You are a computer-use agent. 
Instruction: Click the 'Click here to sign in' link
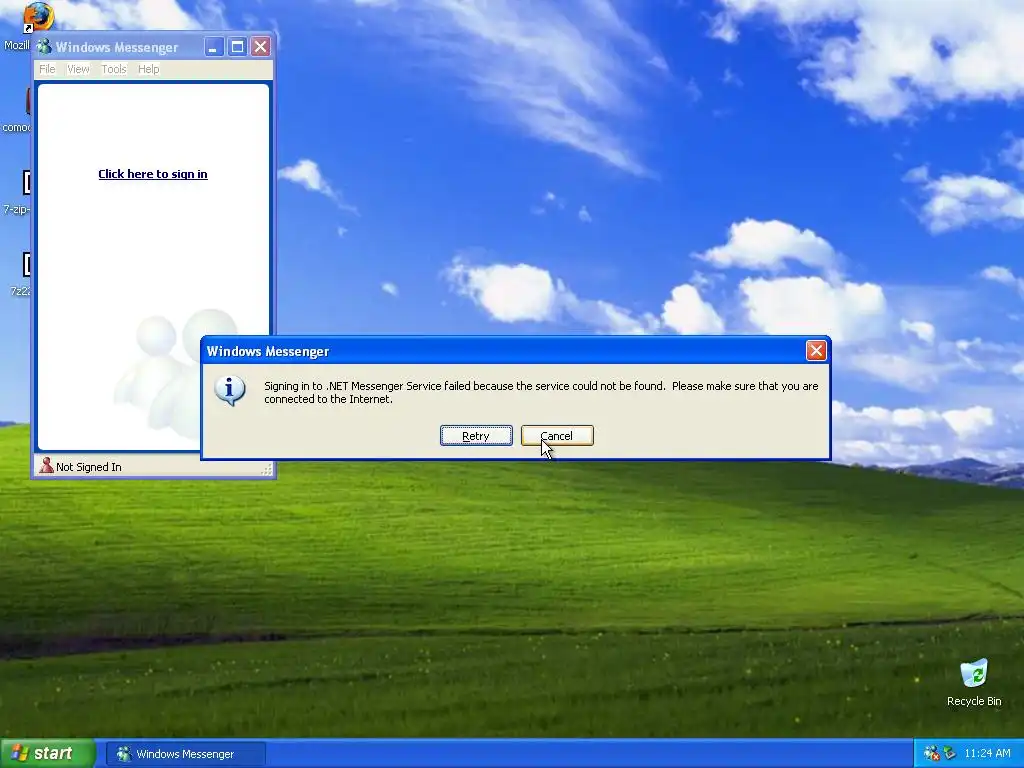pos(153,174)
